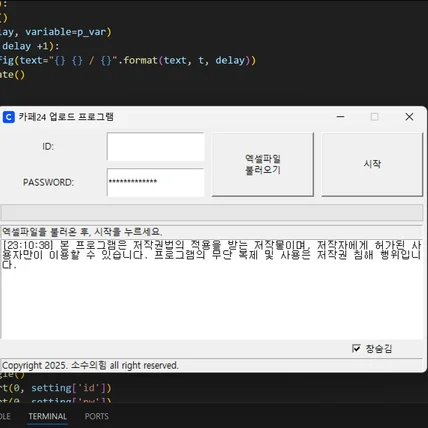The image size is (428, 428).
Task: Click the PASSWORD: label
Action: pos(49,182)
